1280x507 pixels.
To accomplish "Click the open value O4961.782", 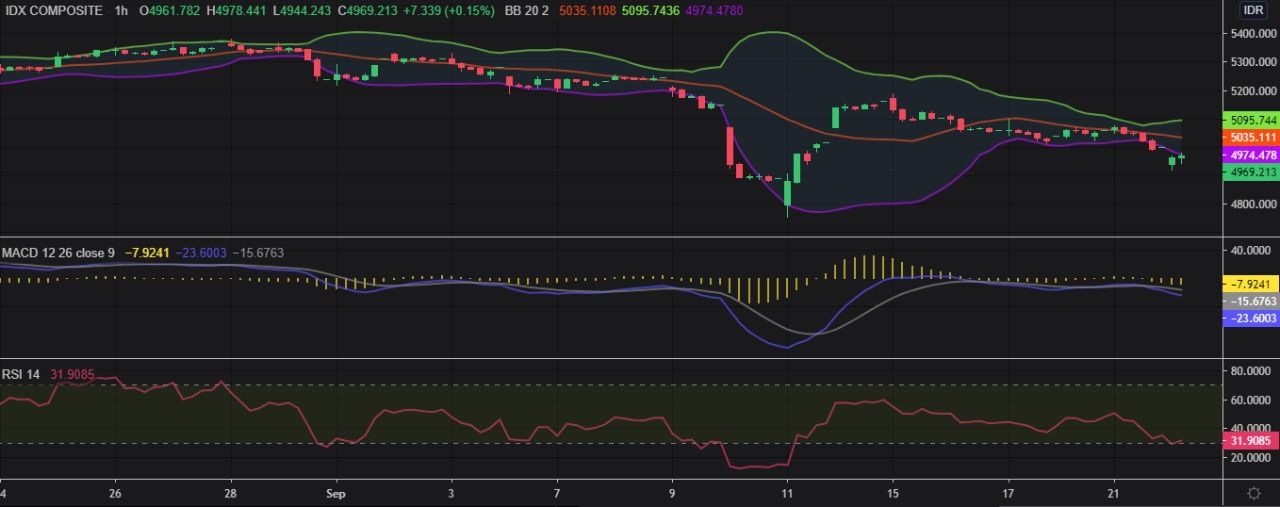I will (170, 10).
